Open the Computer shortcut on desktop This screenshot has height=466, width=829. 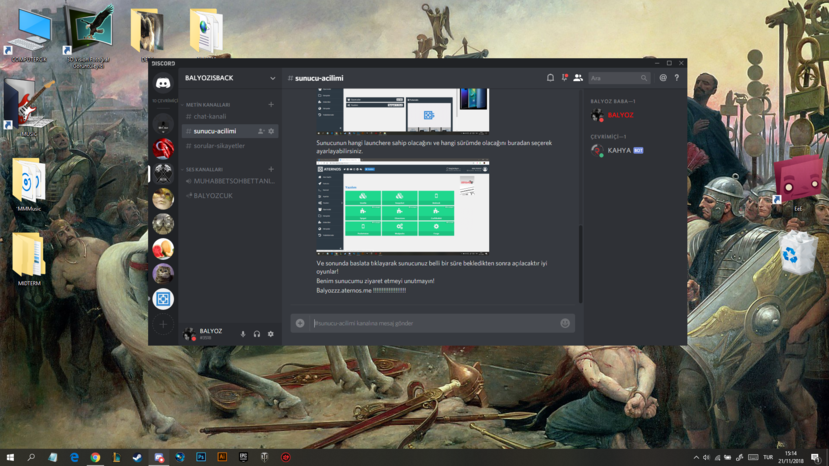point(30,34)
